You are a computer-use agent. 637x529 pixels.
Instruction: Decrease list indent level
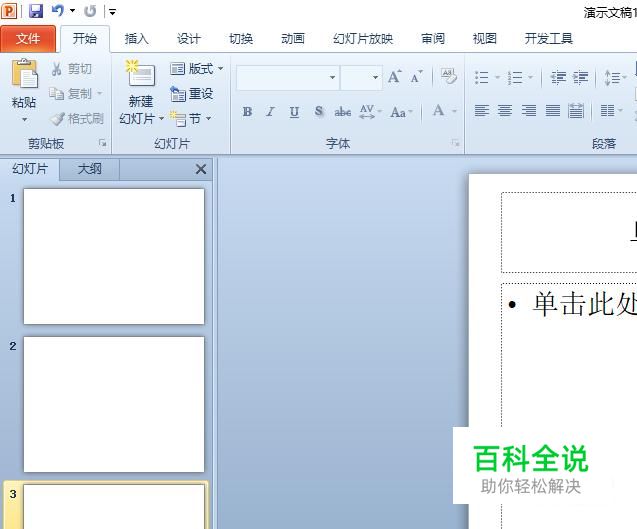point(558,77)
